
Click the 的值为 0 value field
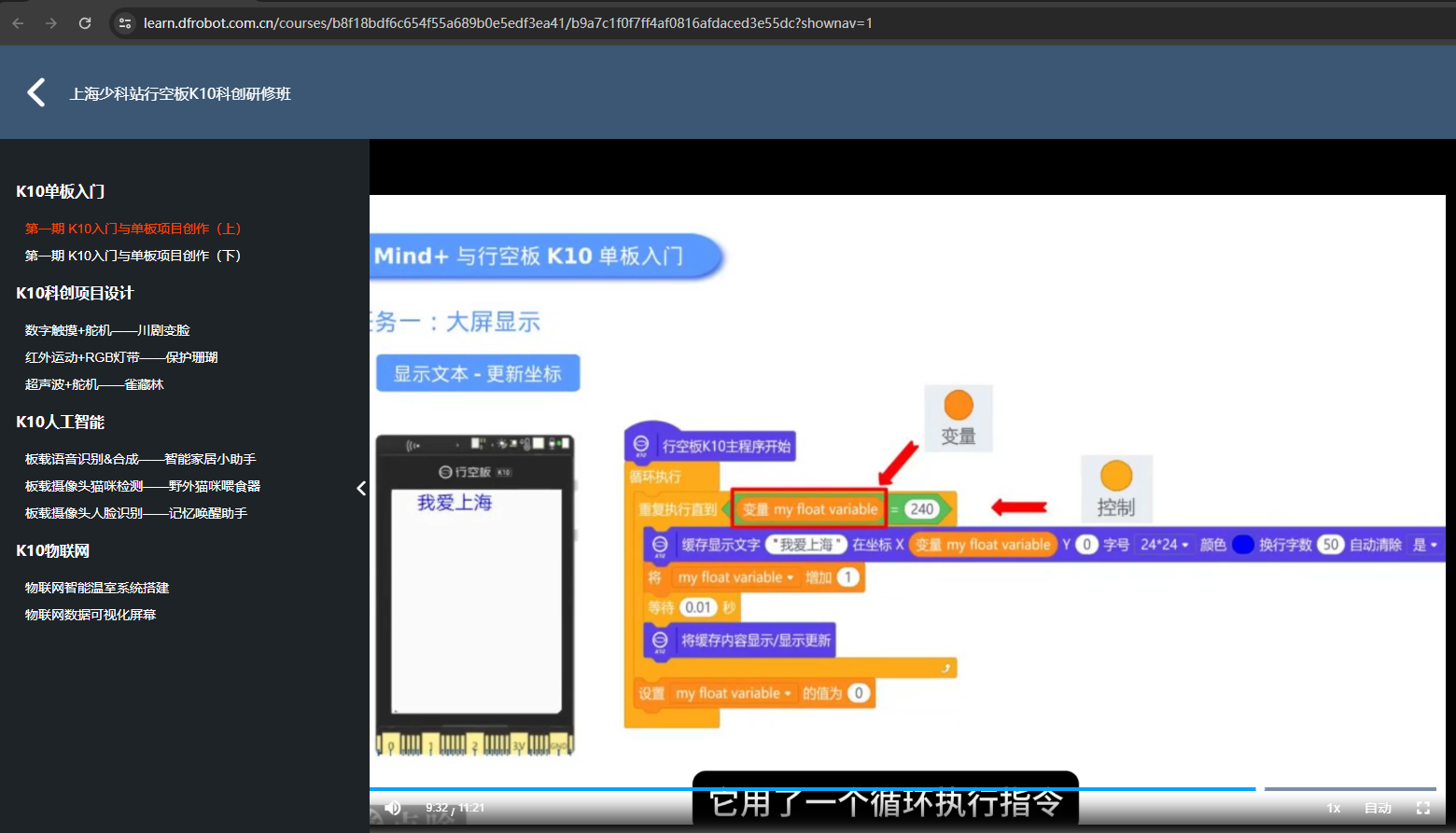pos(859,693)
